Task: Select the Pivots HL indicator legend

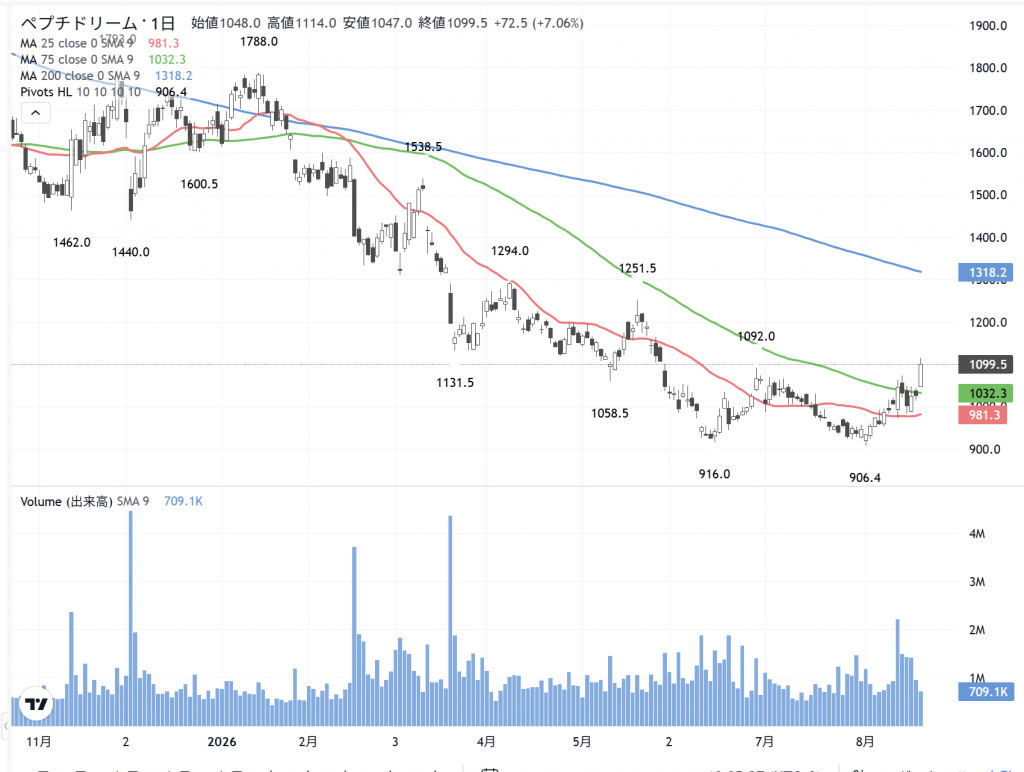Action: click(80, 92)
